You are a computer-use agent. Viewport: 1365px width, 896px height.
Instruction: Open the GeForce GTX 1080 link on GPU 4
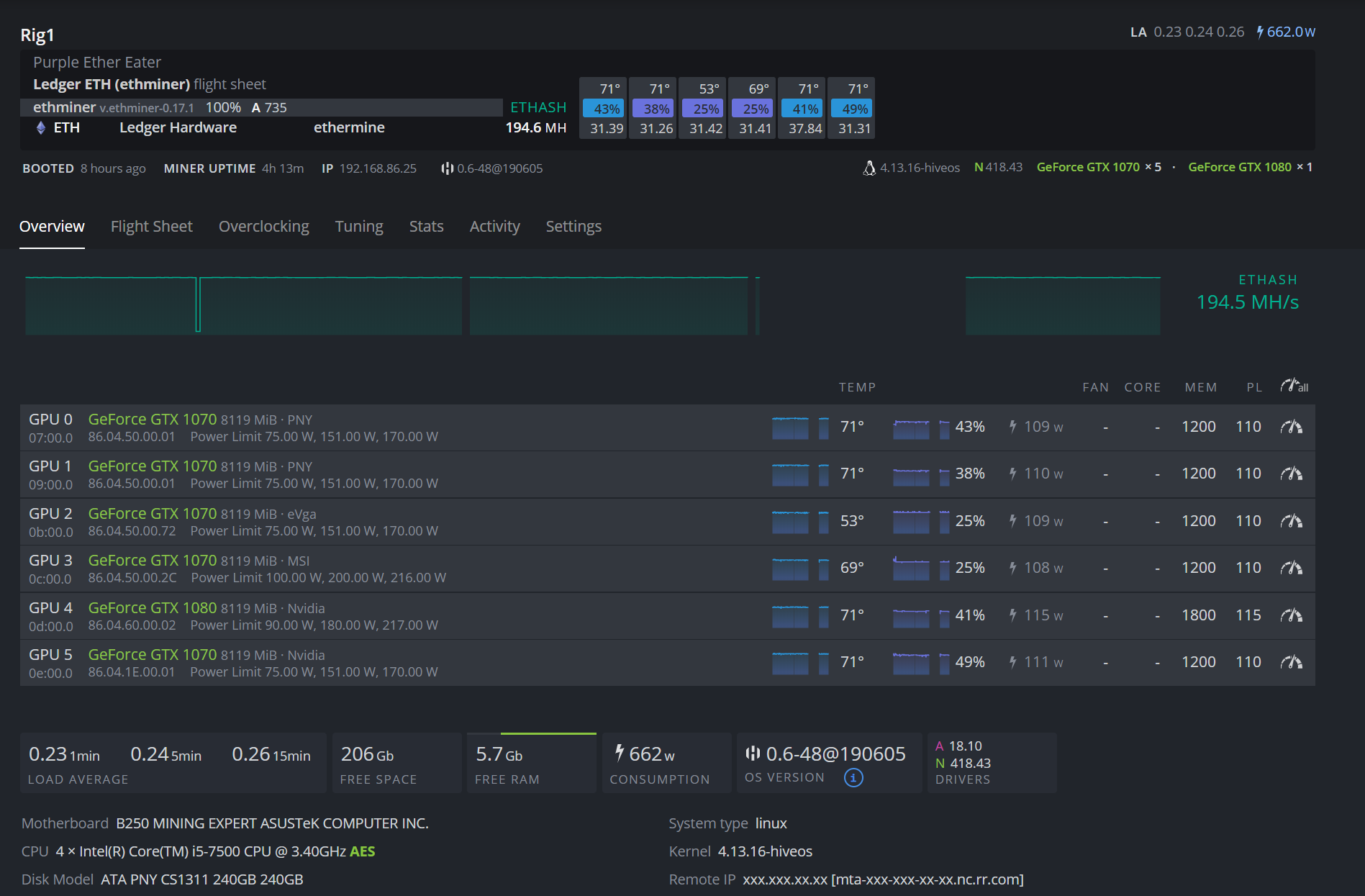[x=153, y=607]
